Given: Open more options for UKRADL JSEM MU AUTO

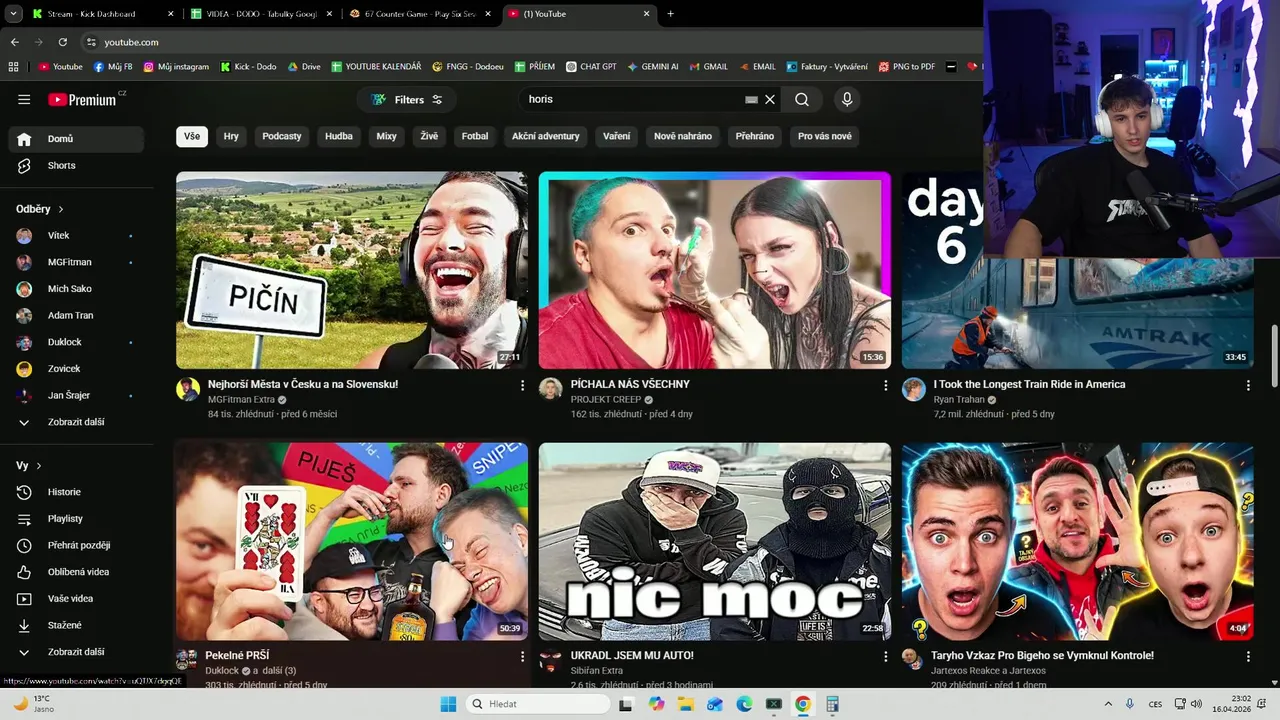Looking at the screenshot, I should click(885, 656).
